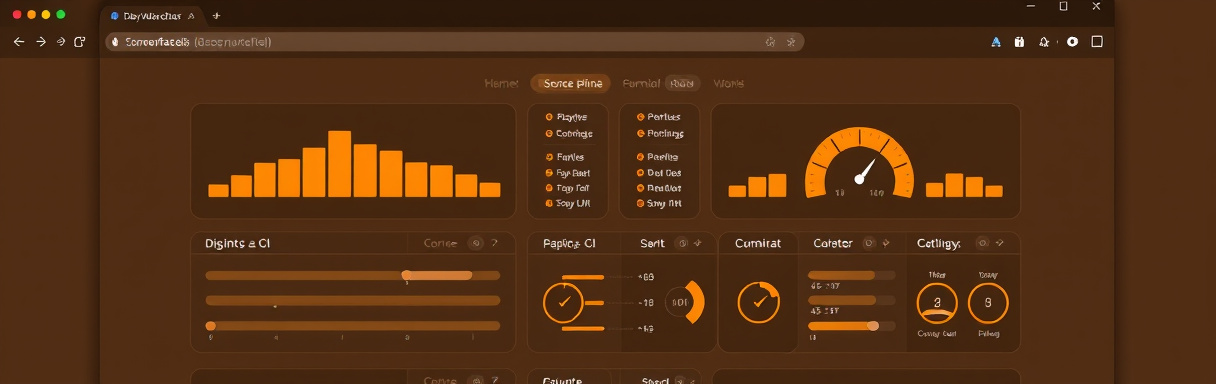Click the bottom slider handle in Digints a Cl panel
The height and width of the screenshot is (384, 1216).
pos(210,326)
